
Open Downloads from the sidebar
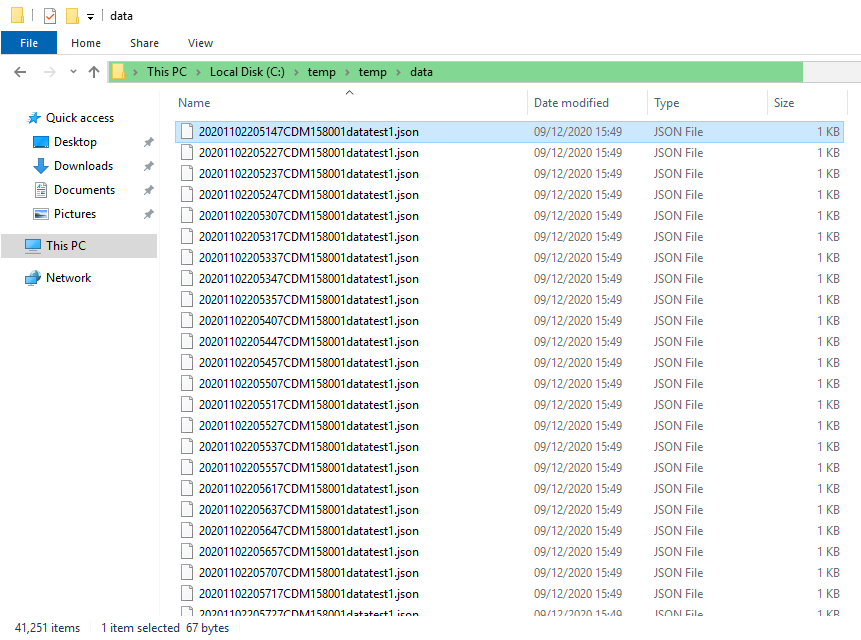click(x=83, y=166)
